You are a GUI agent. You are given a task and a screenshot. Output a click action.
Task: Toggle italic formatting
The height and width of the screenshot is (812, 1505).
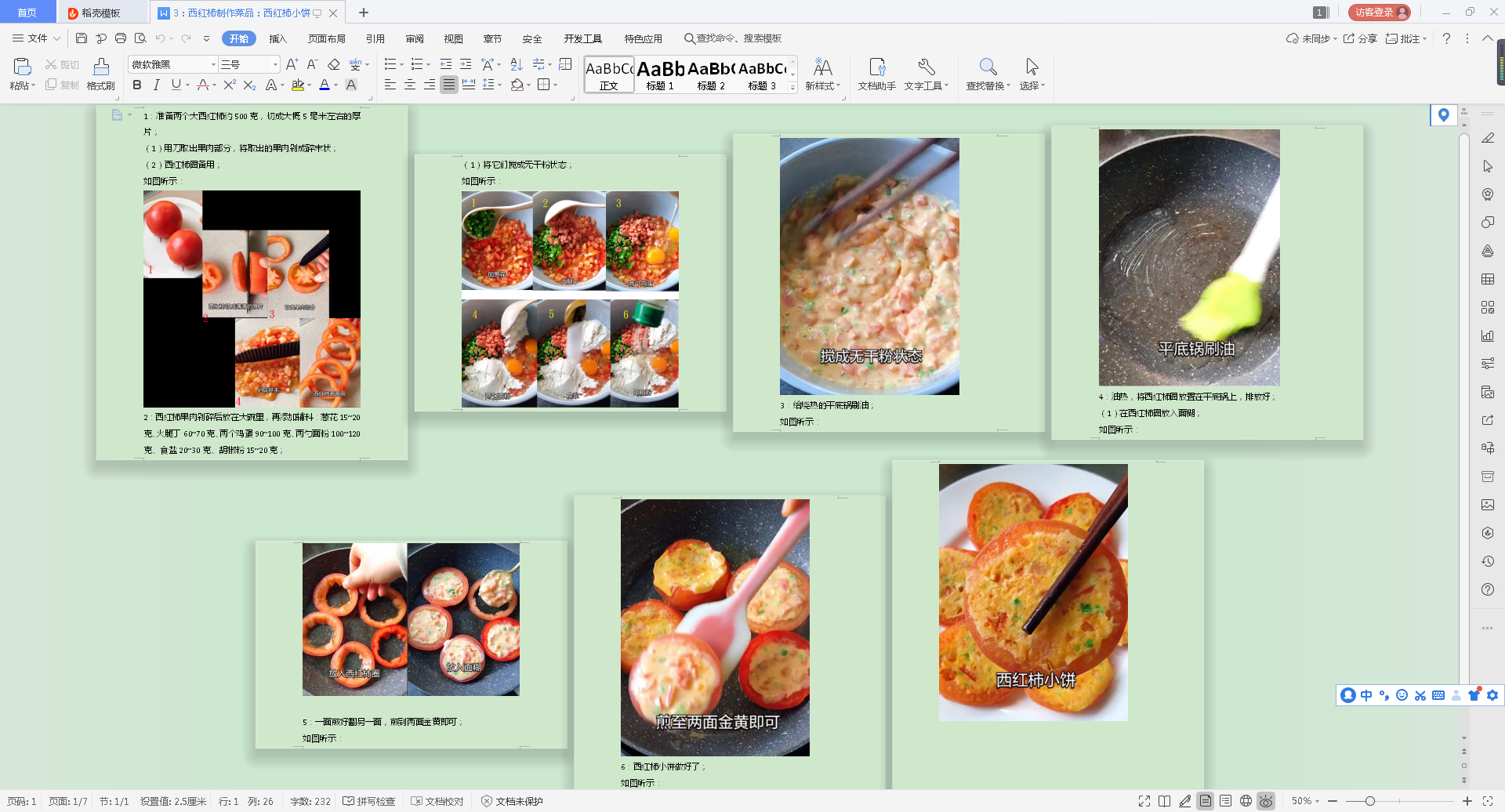coord(156,85)
